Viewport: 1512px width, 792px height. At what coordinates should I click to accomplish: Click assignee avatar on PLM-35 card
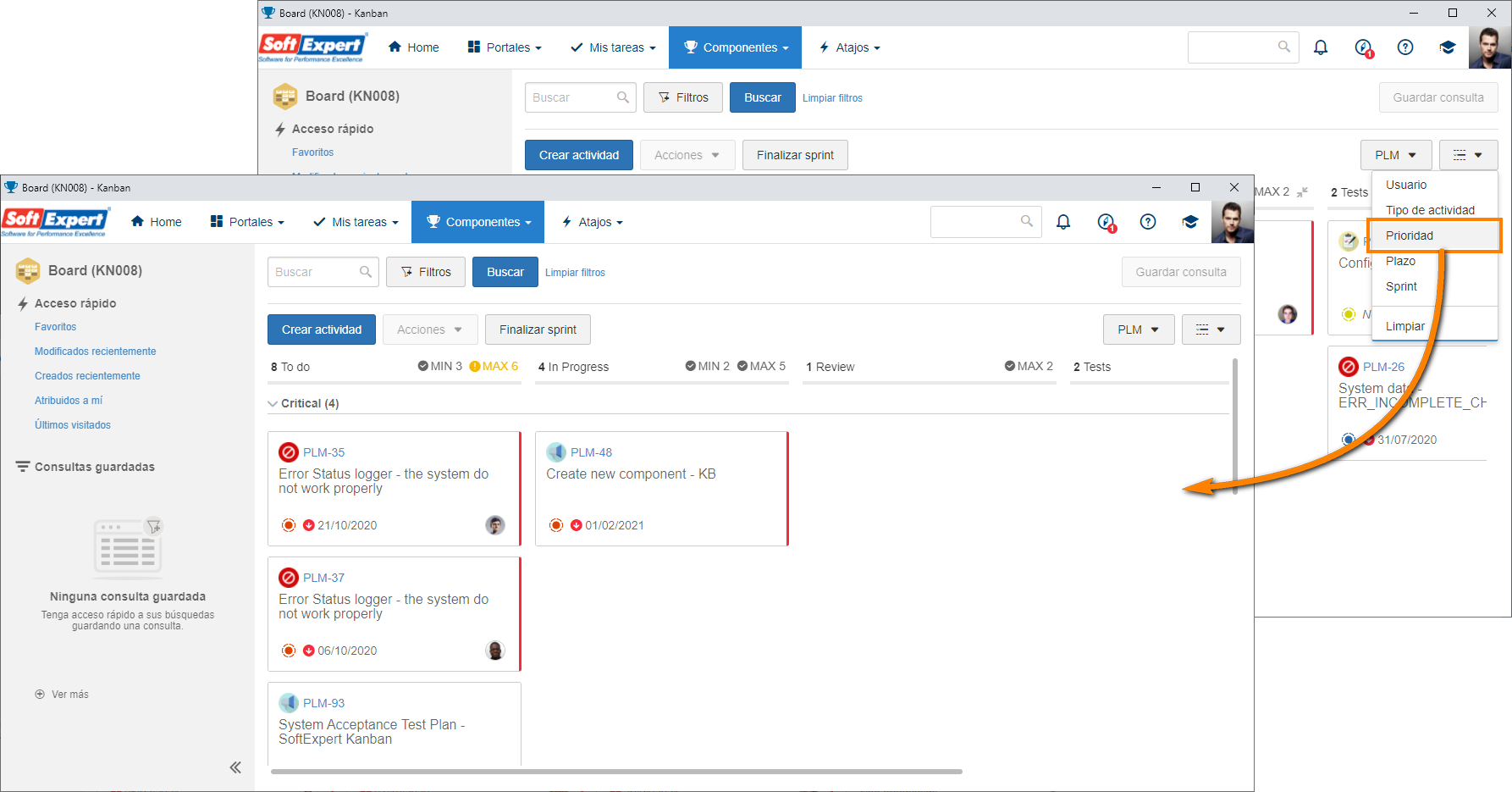tap(495, 525)
